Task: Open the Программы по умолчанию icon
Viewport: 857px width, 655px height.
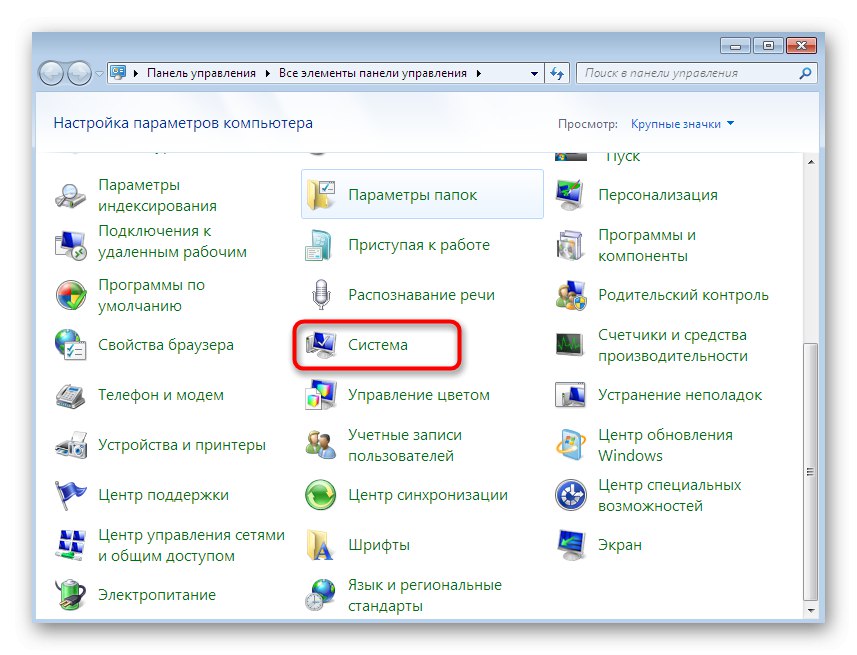Action: click(x=71, y=295)
